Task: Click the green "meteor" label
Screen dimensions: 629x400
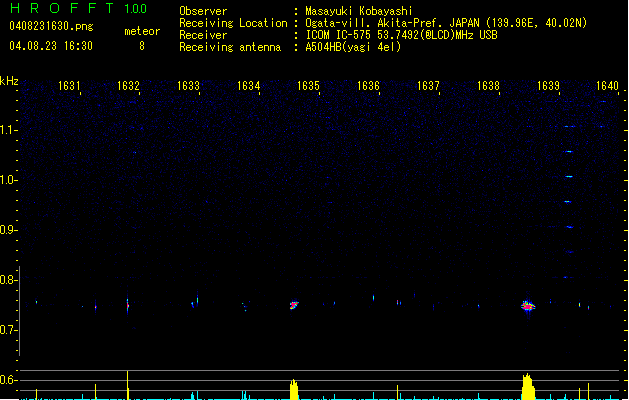Action: [x=142, y=31]
